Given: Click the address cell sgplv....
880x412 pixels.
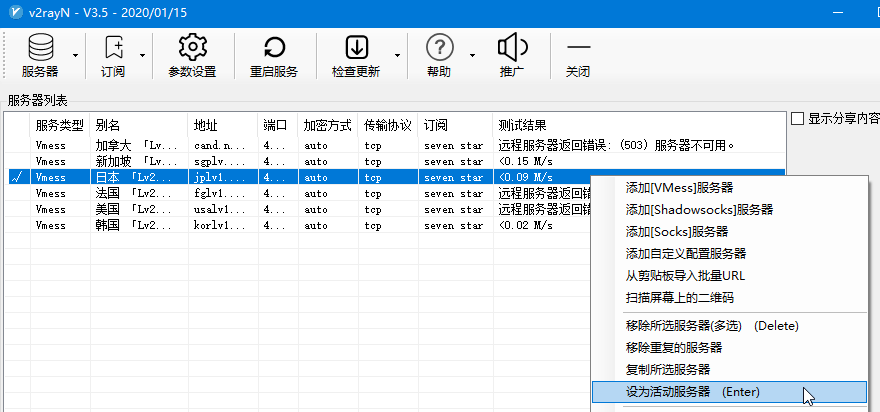Looking at the screenshot, I should click(219, 162).
